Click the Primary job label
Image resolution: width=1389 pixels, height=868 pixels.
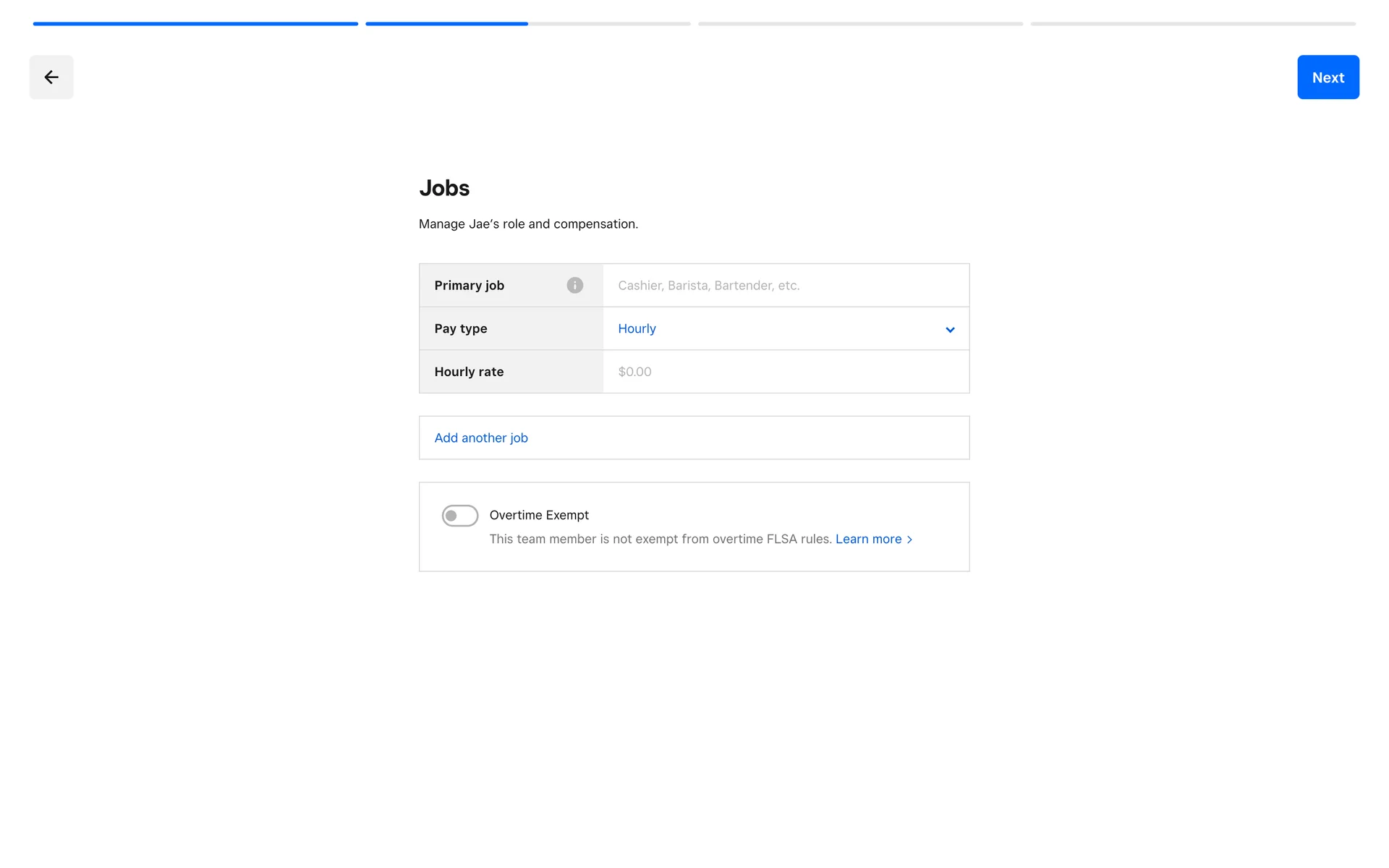(x=469, y=285)
